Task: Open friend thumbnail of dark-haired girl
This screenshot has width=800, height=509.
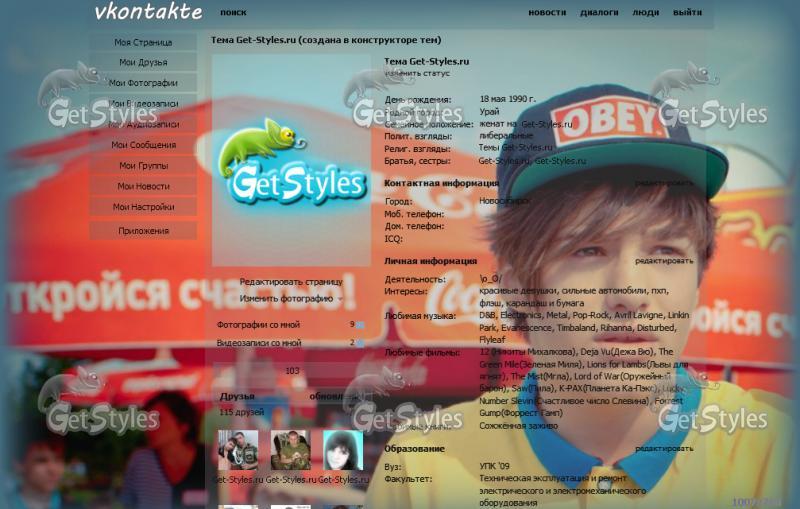Action: (343, 450)
